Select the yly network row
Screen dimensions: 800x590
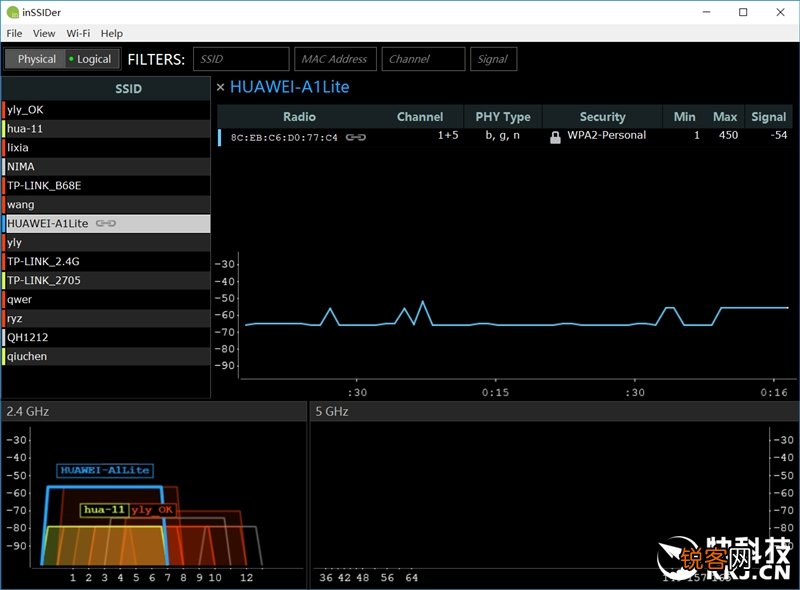[106, 242]
